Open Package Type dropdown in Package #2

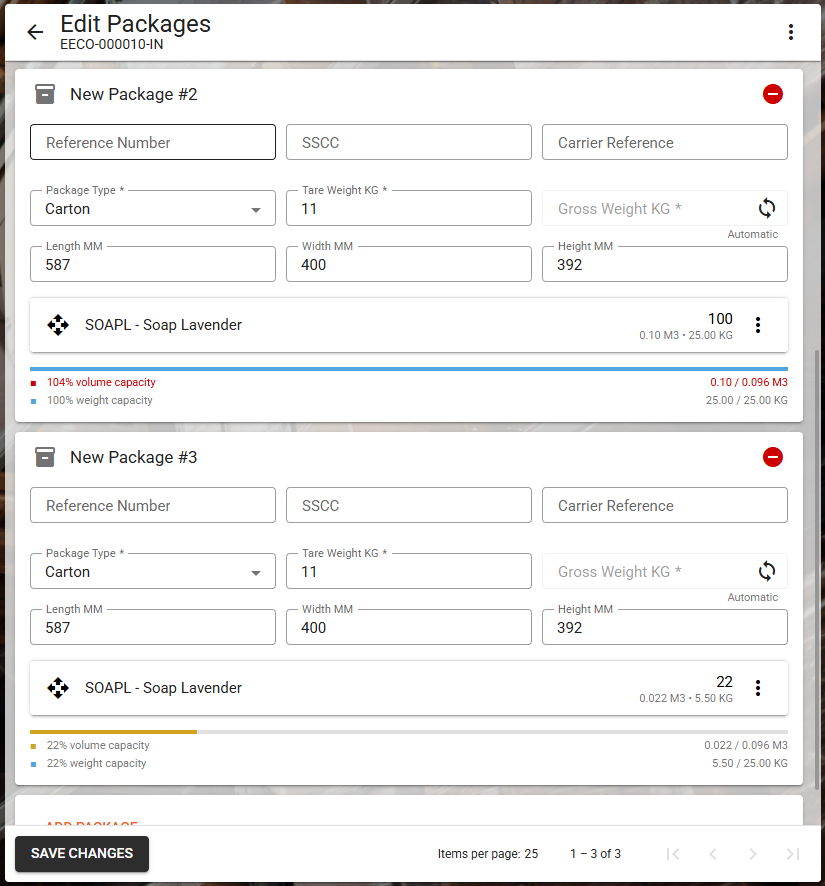click(153, 208)
